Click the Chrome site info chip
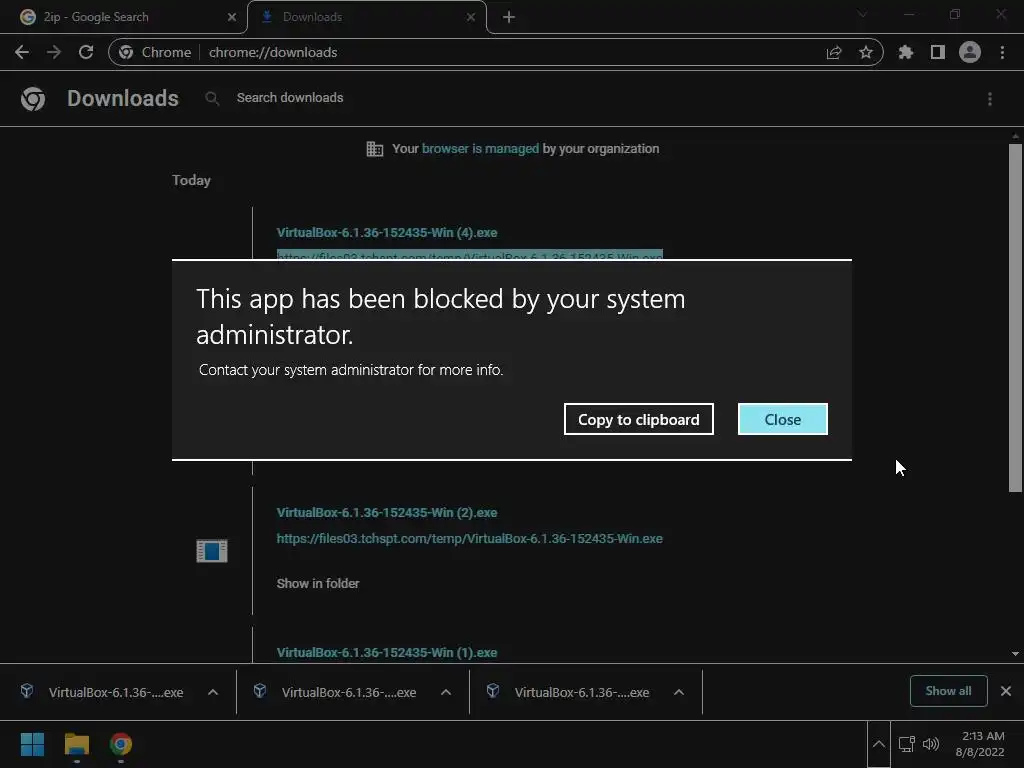The height and width of the screenshot is (768, 1024). pos(155,52)
